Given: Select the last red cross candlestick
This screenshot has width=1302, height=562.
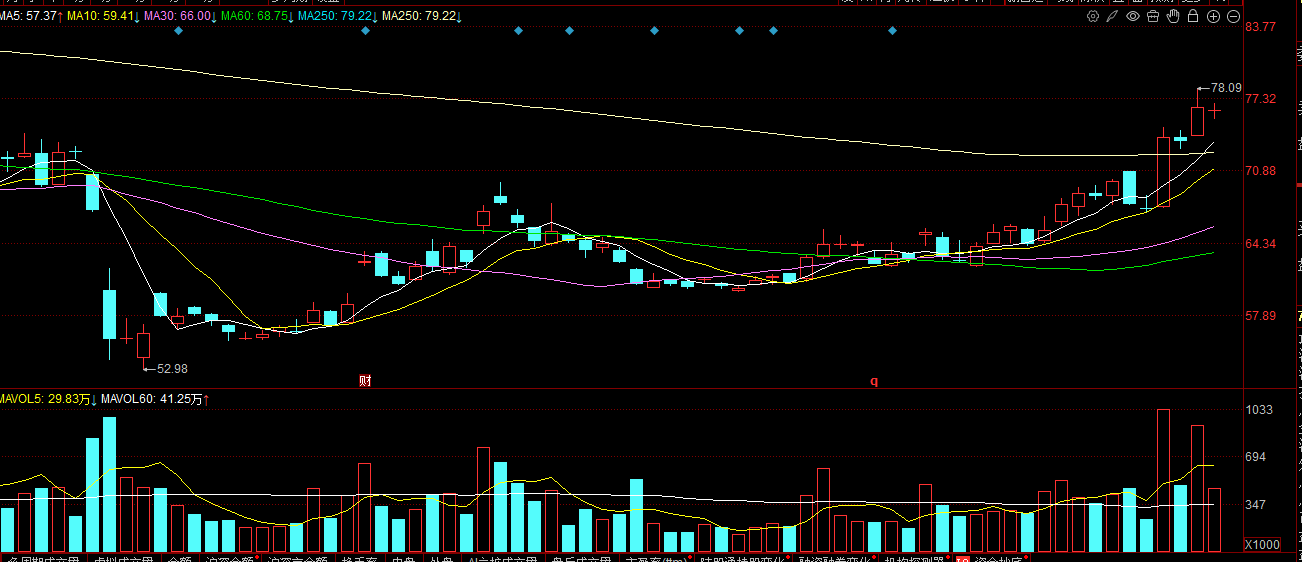Looking at the screenshot, I should (x=1214, y=110).
